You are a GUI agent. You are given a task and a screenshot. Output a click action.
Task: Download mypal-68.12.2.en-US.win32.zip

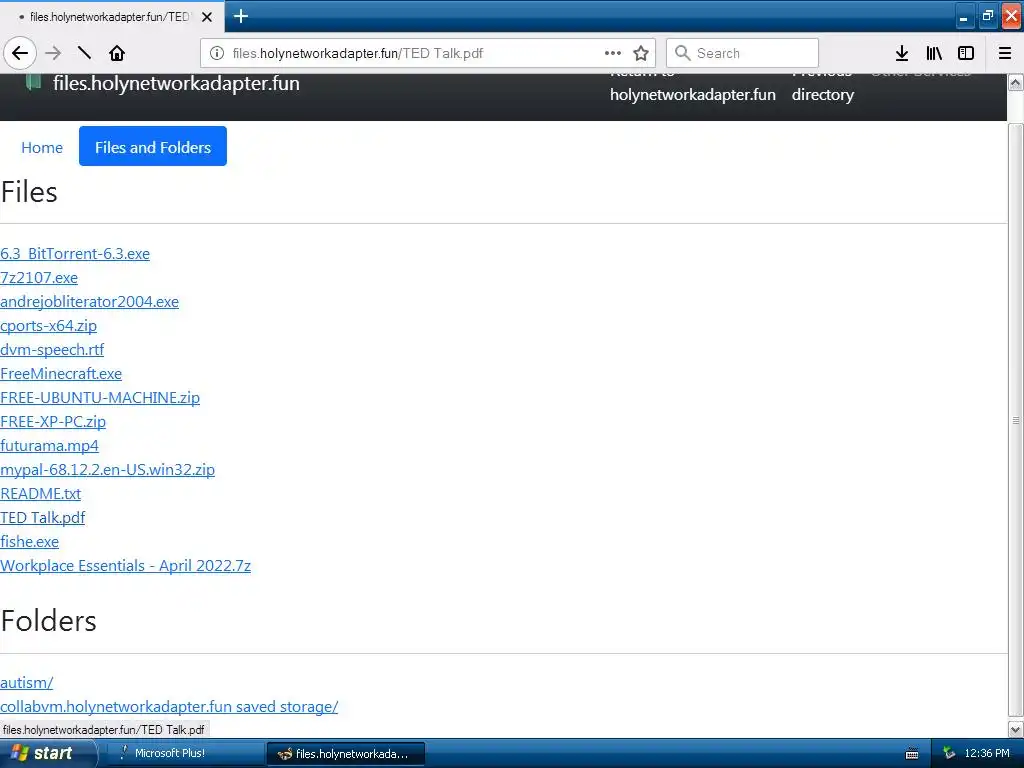coord(108,470)
